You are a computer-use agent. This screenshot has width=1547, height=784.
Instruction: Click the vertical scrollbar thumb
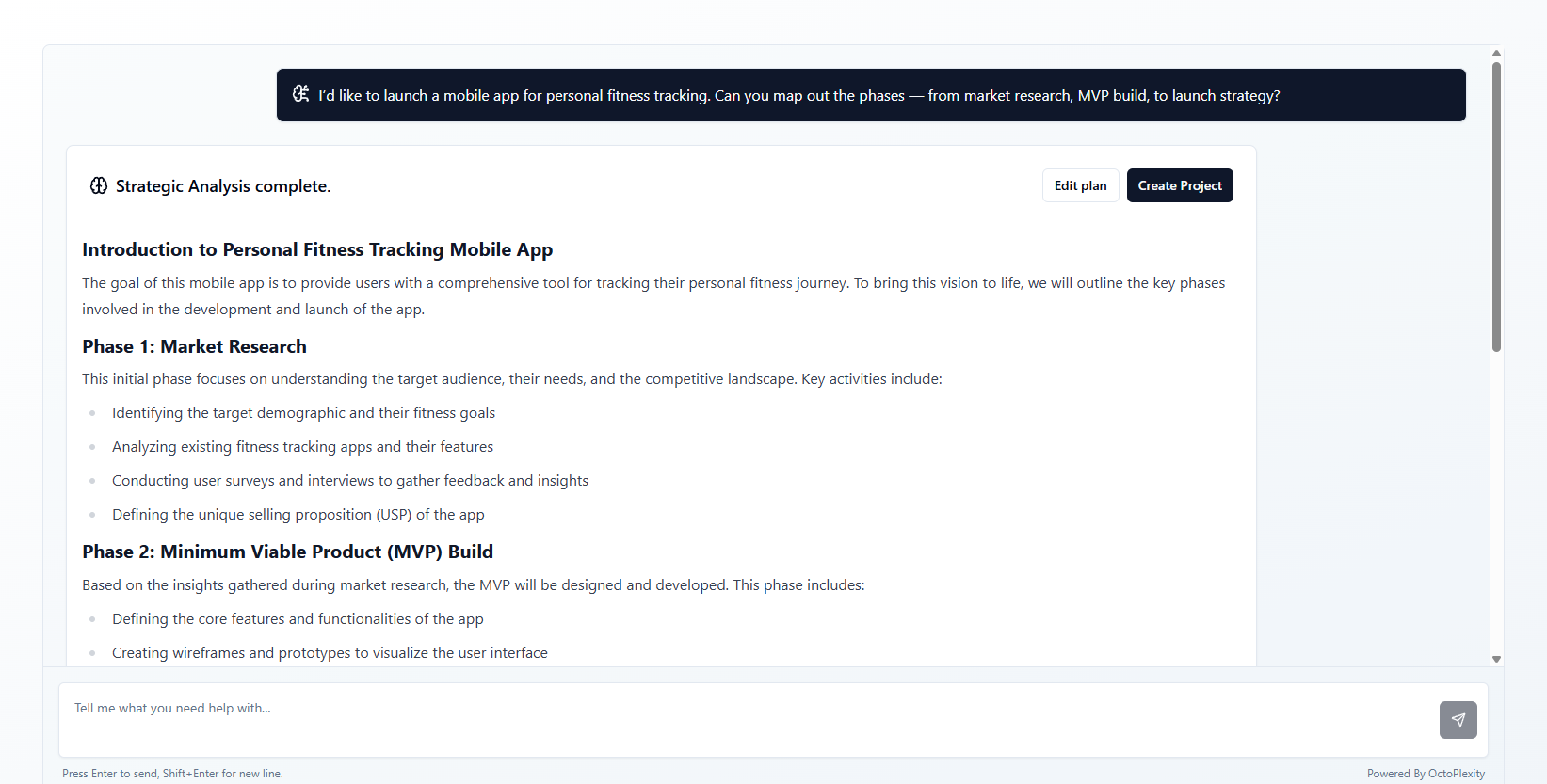tap(1496, 207)
